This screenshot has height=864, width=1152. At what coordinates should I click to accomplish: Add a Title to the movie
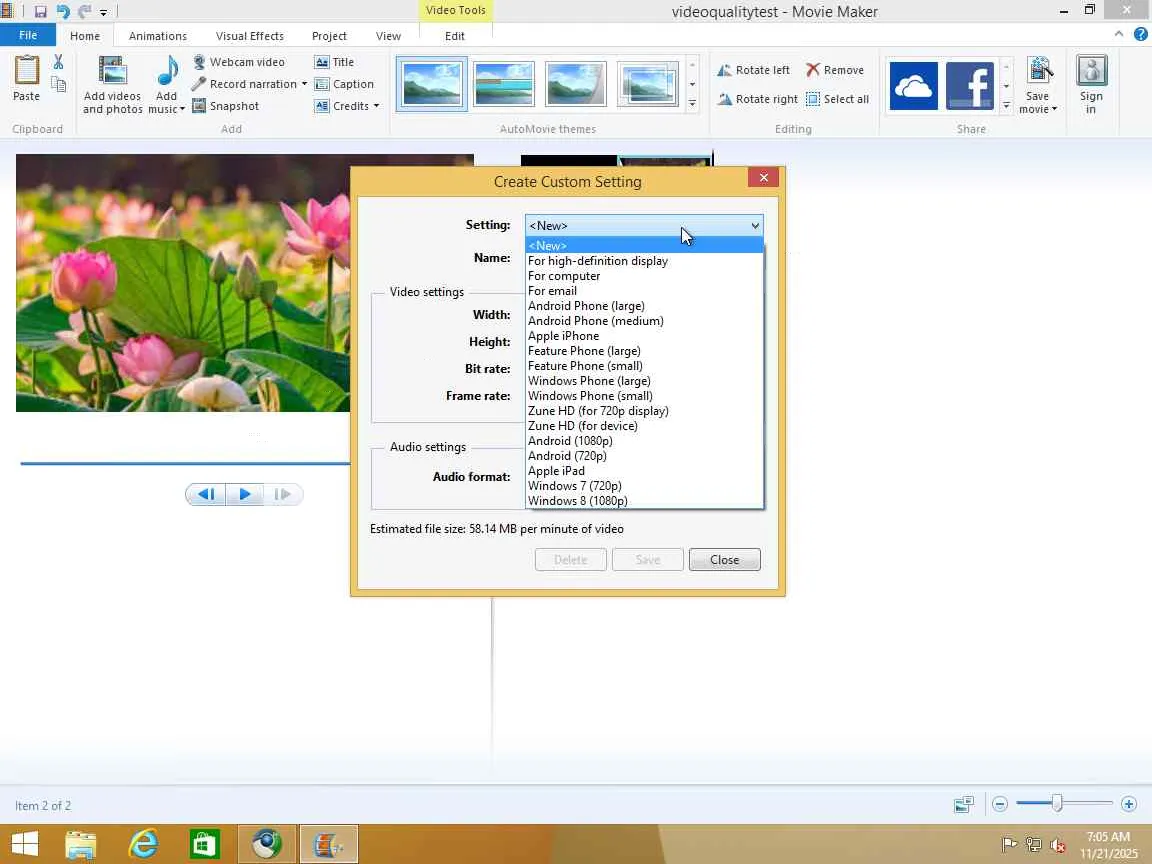[x=334, y=62]
